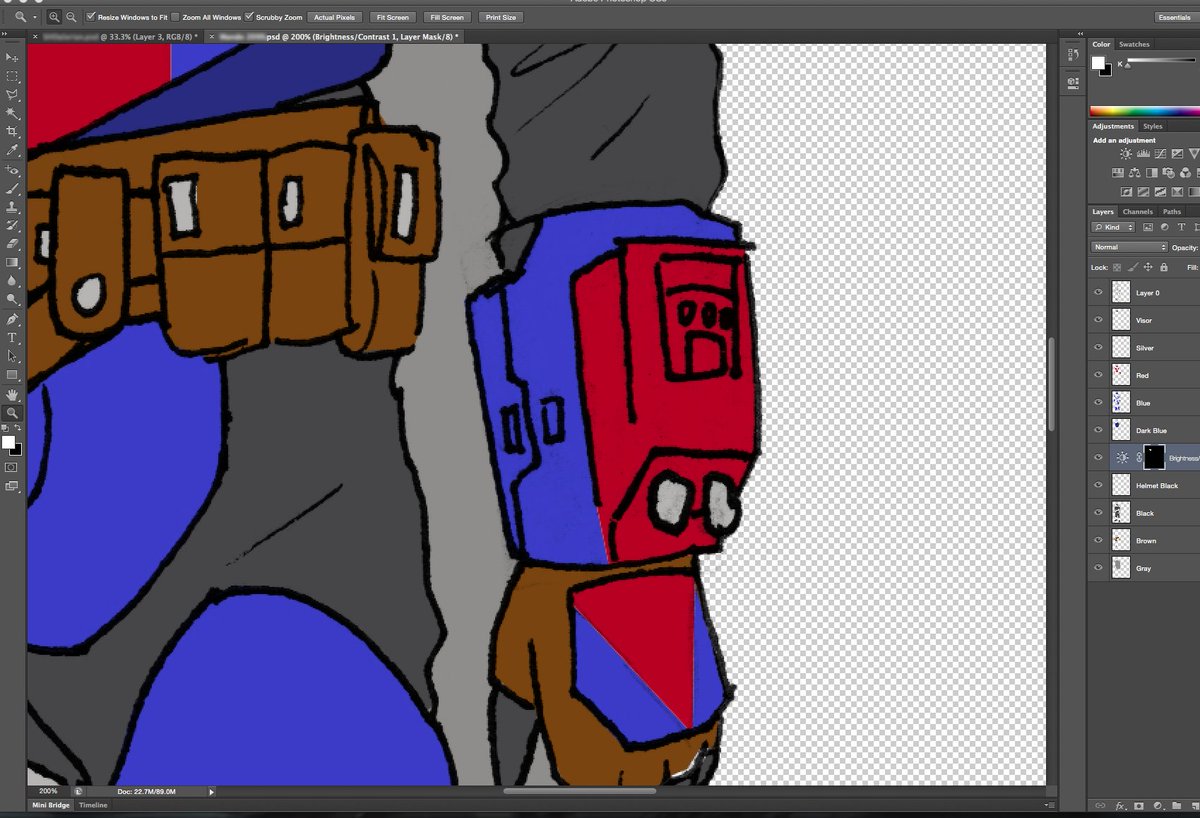The height and width of the screenshot is (818, 1200).
Task: Switch to the Styles tab
Action: point(1153,126)
